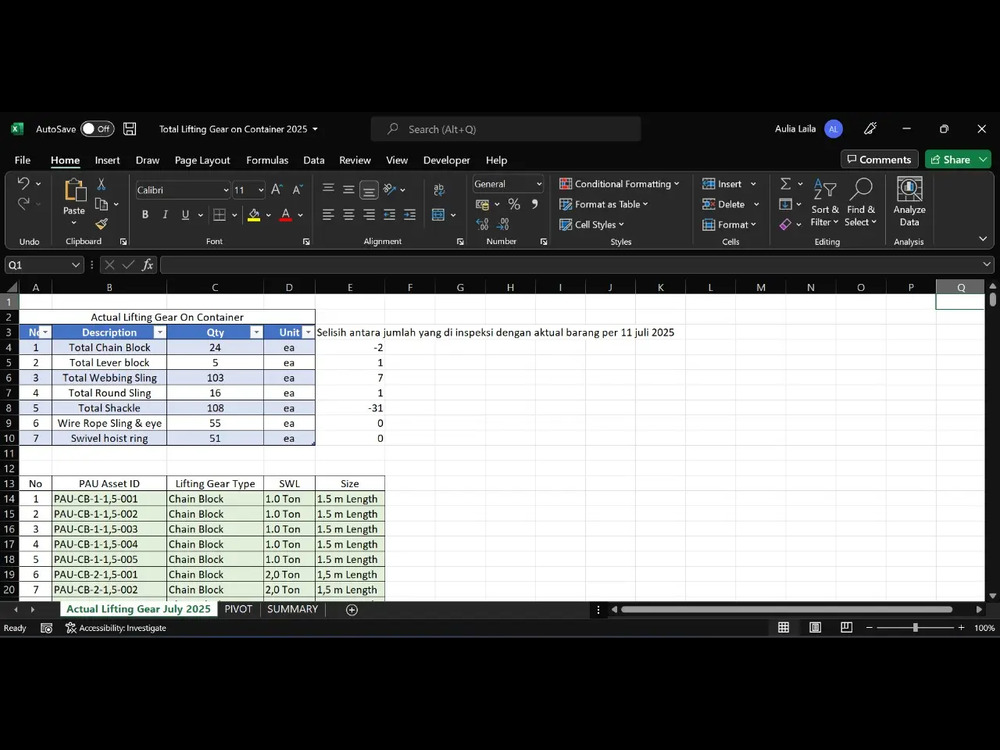1000x750 pixels.
Task: Switch to the SUMMARY sheet tab
Action: point(292,609)
